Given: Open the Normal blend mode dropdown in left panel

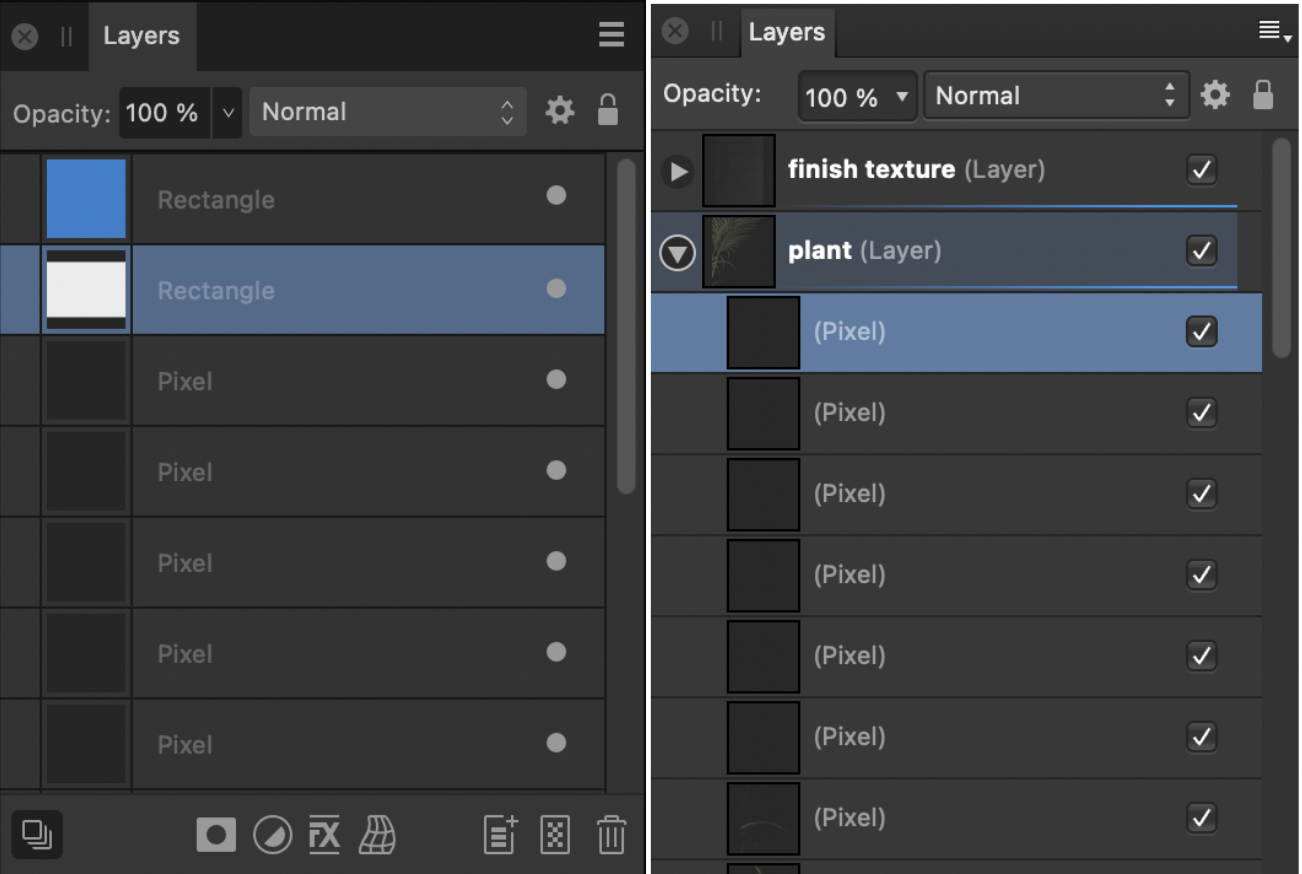Looking at the screenshot, I should [387, 112].
